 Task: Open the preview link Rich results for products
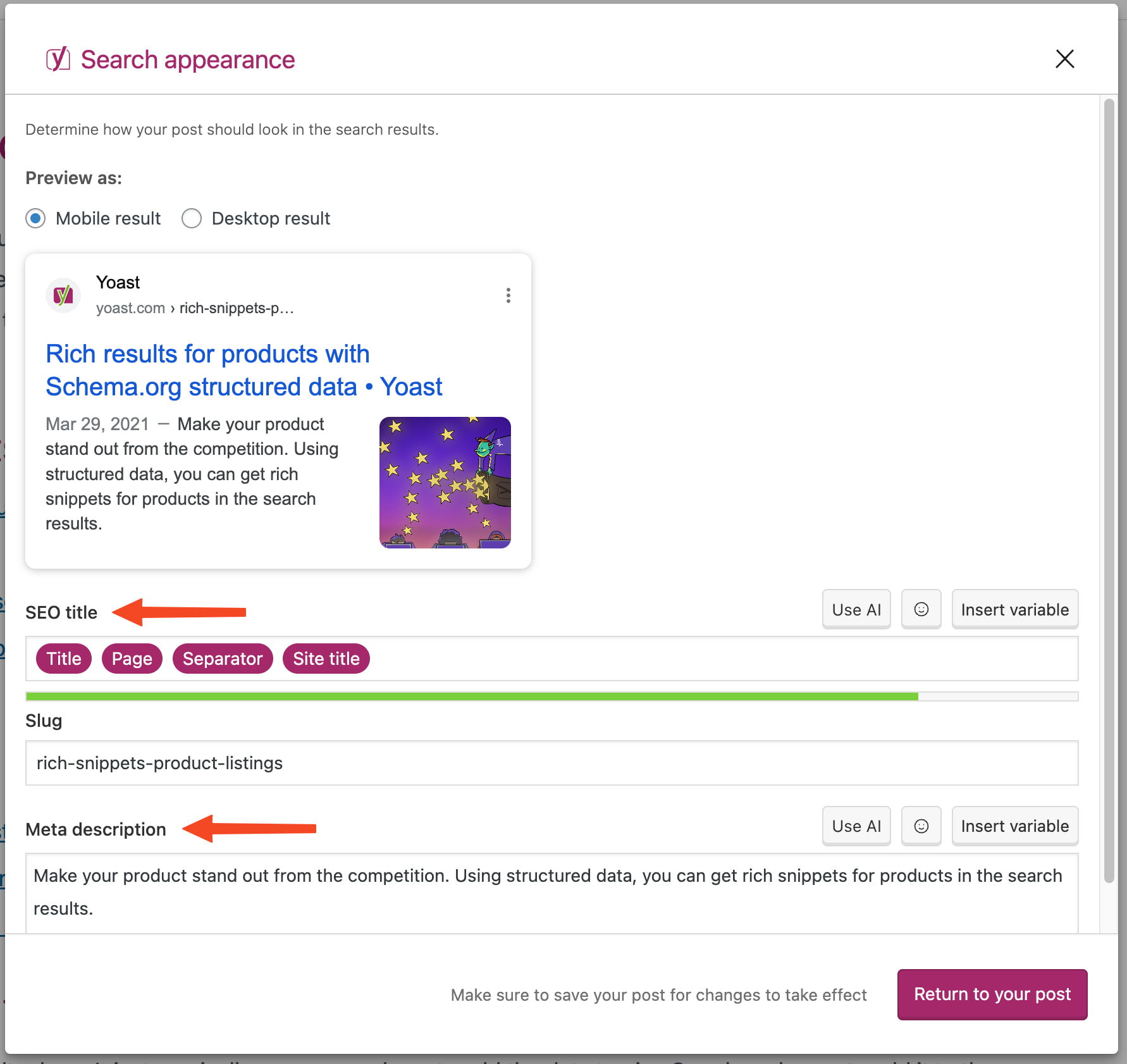tap(207, 354)
